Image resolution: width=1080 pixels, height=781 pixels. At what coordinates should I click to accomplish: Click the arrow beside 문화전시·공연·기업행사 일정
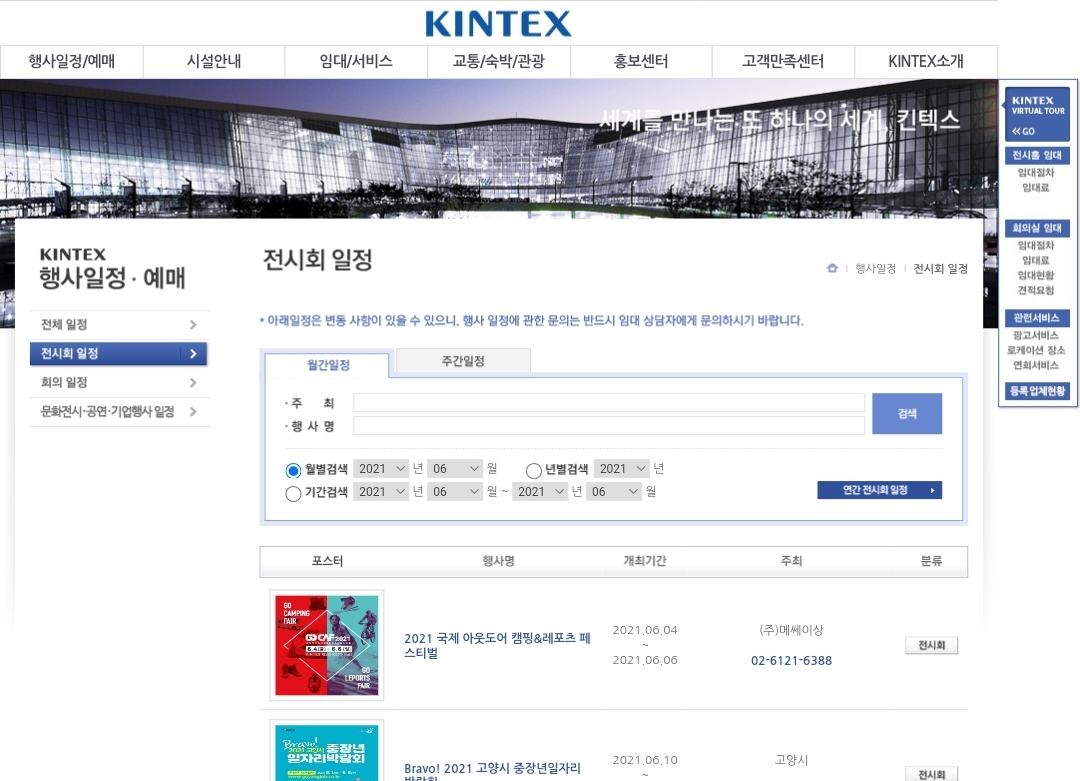click(x=193, y=411)
